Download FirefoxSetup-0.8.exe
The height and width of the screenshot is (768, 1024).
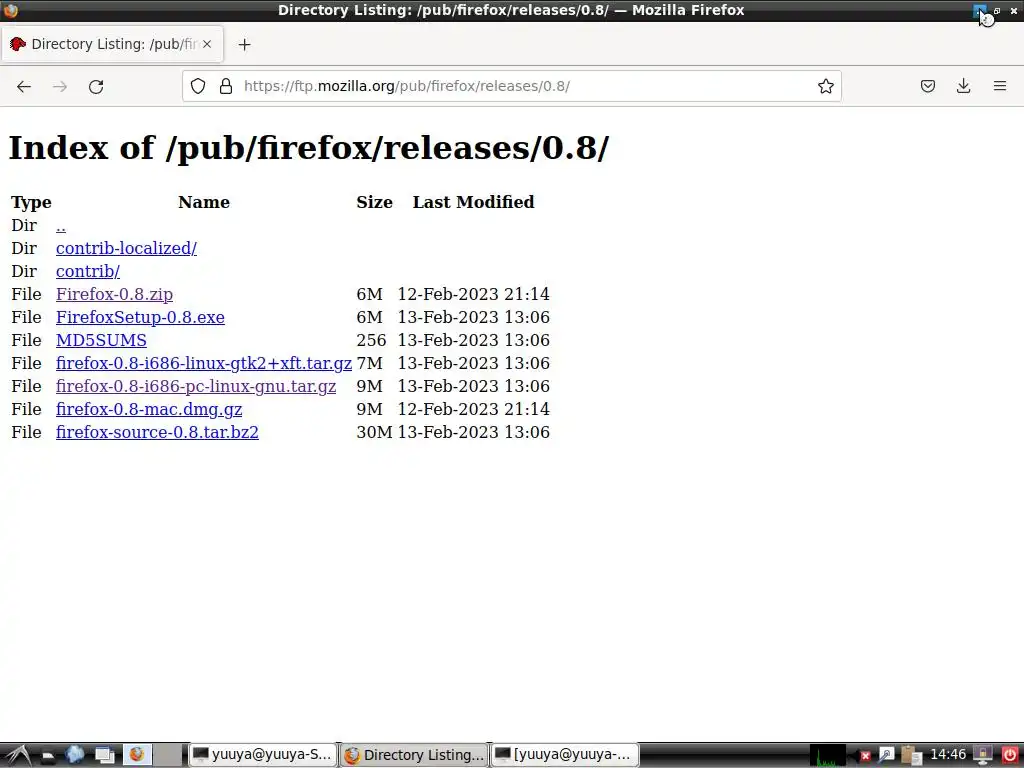click(x=140, y=317)
